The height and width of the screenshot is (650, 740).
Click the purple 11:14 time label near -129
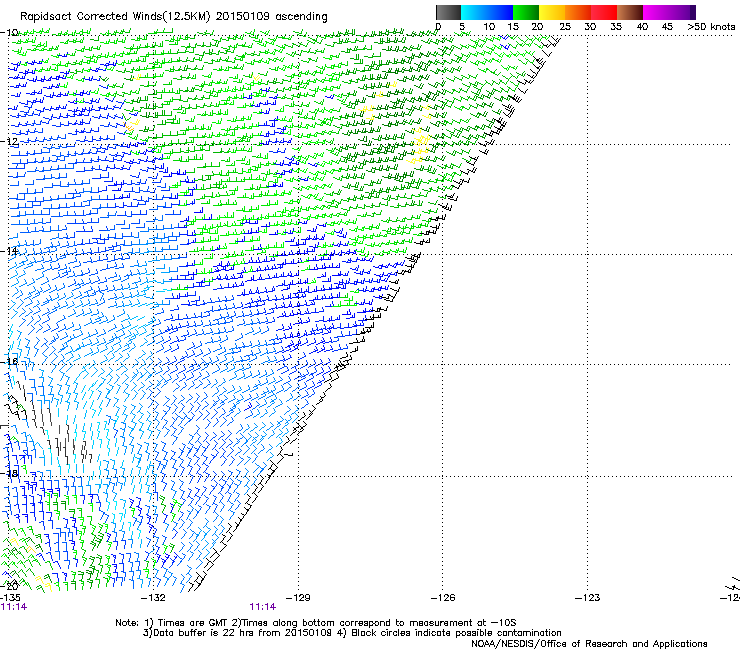(263, 607)
